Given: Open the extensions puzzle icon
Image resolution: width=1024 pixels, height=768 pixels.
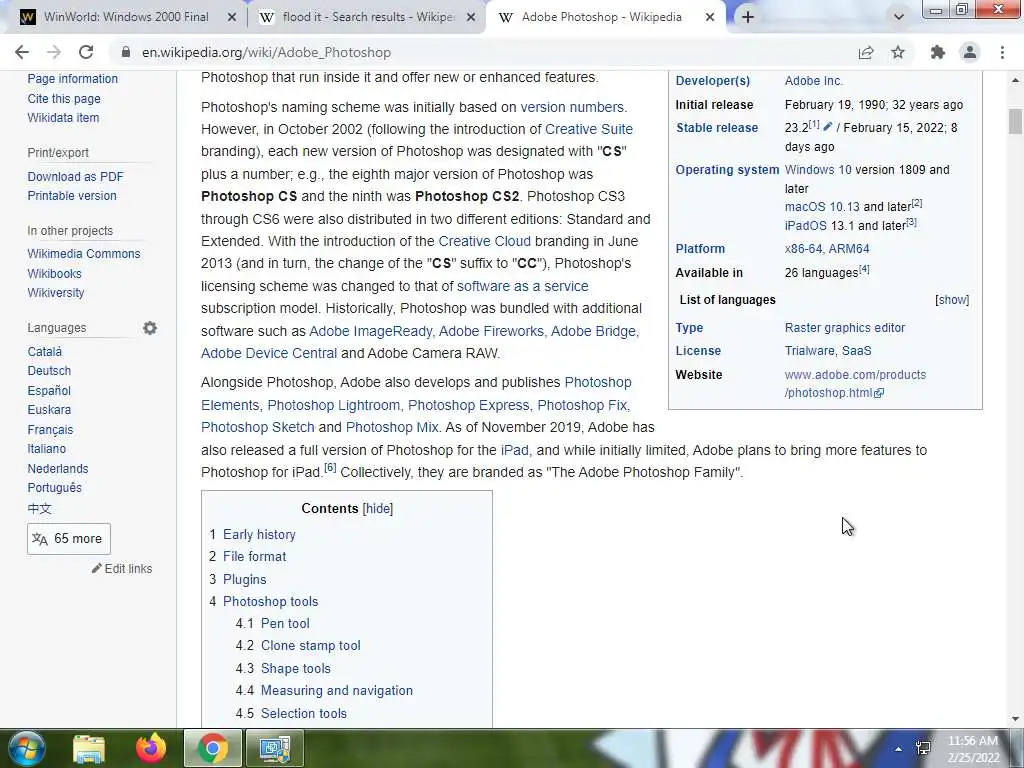Looking at the screenshot, I should 938,52.
